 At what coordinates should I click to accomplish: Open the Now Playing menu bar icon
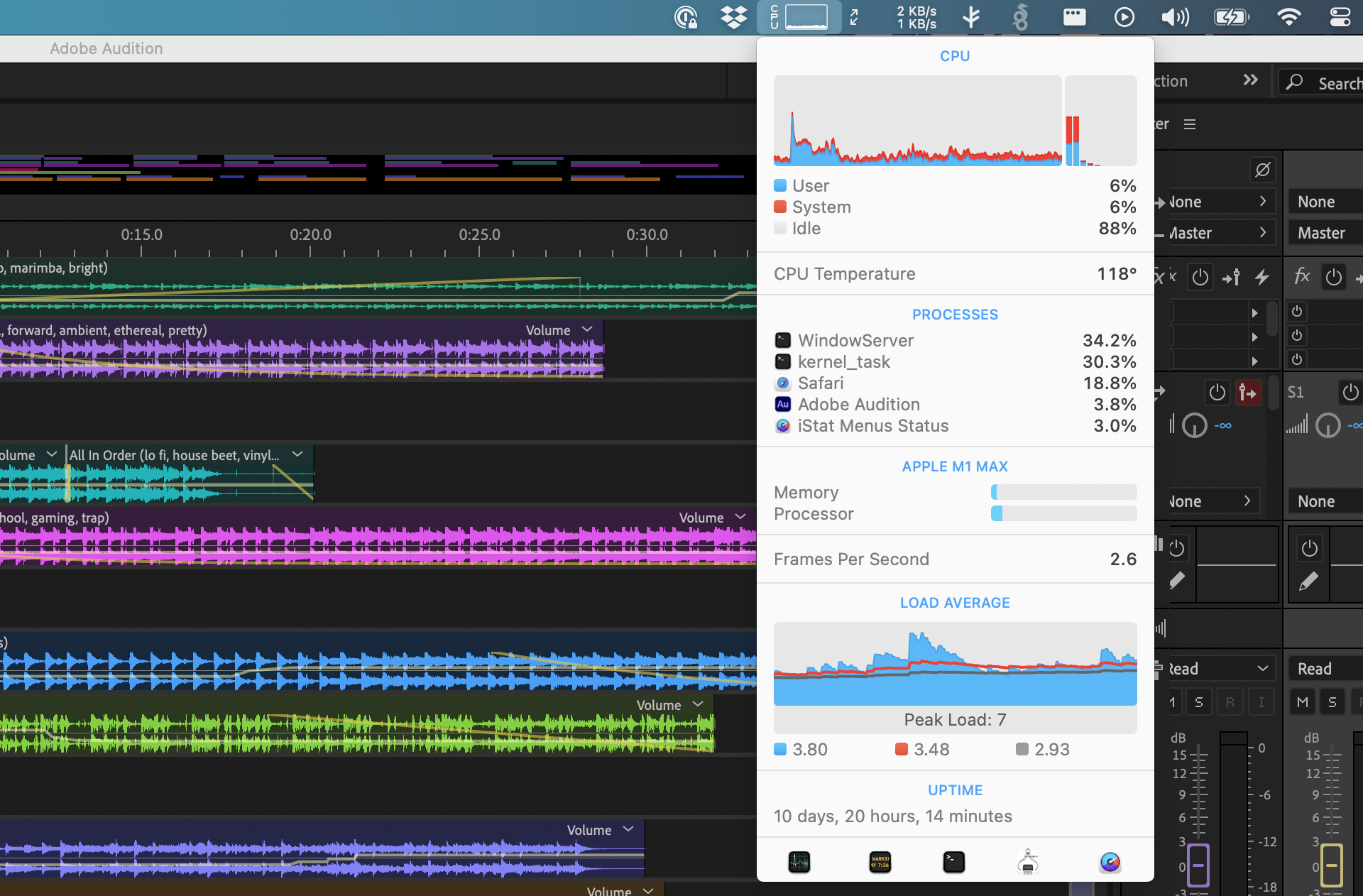coord(1124,17)
